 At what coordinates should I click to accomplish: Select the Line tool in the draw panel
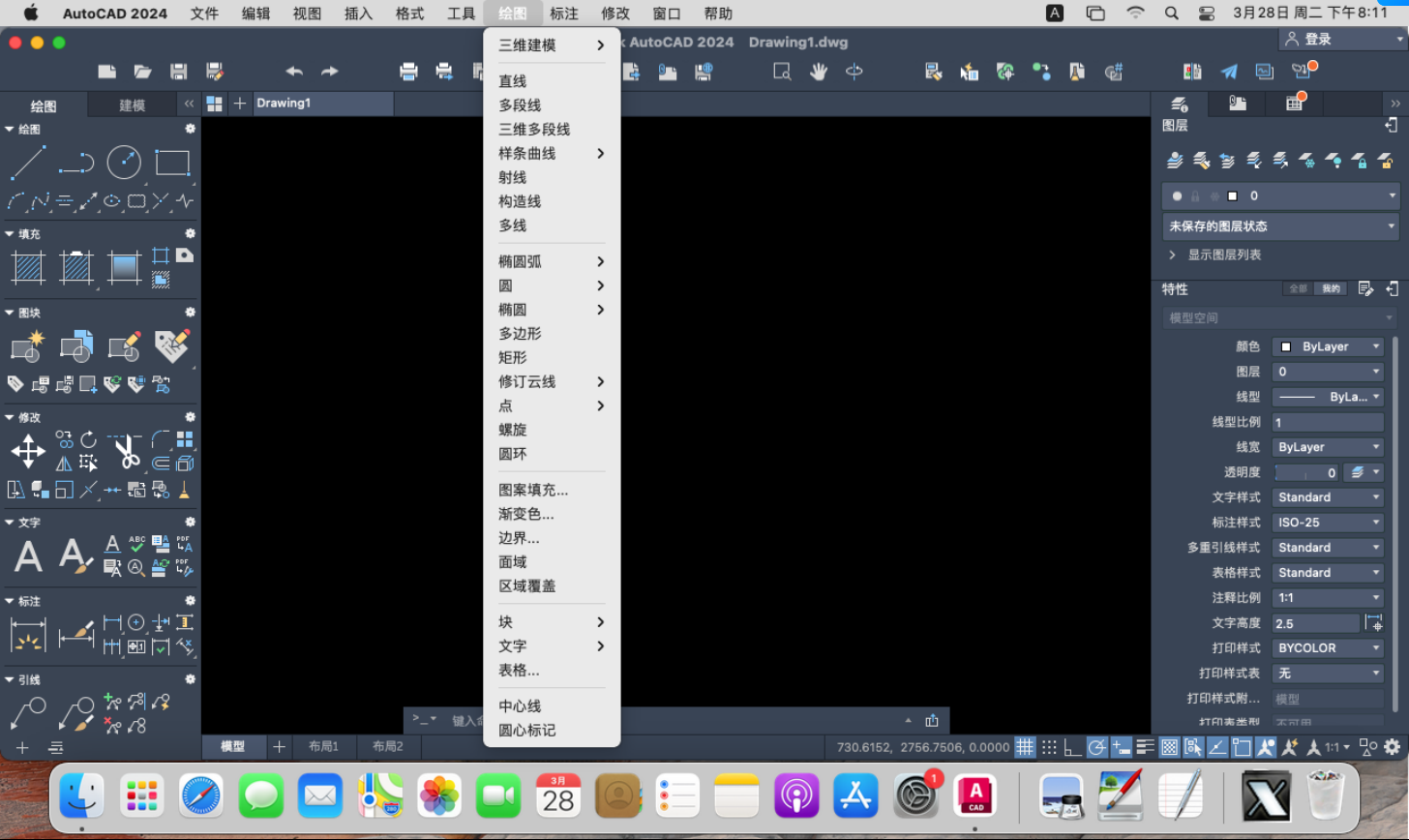28,163
